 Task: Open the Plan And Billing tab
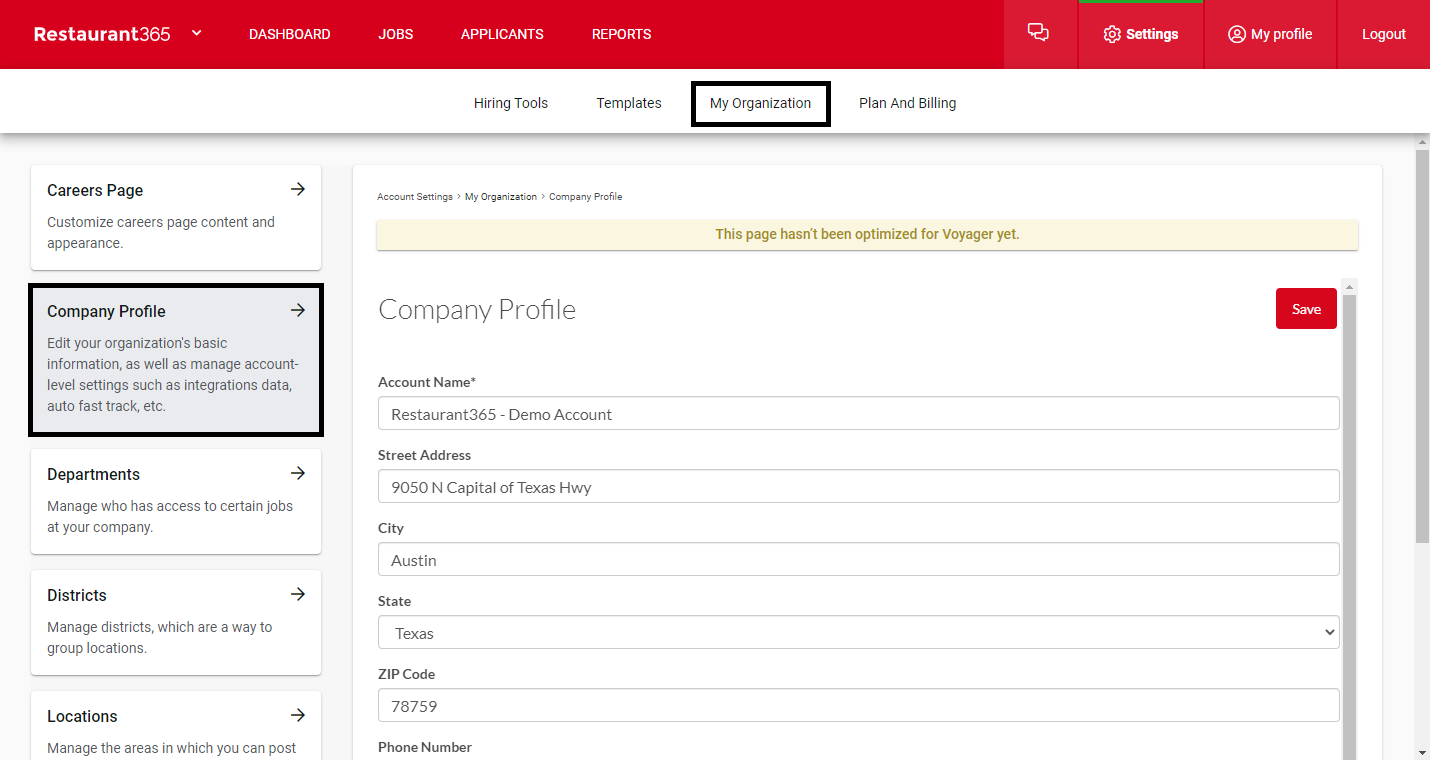(907, 103)
